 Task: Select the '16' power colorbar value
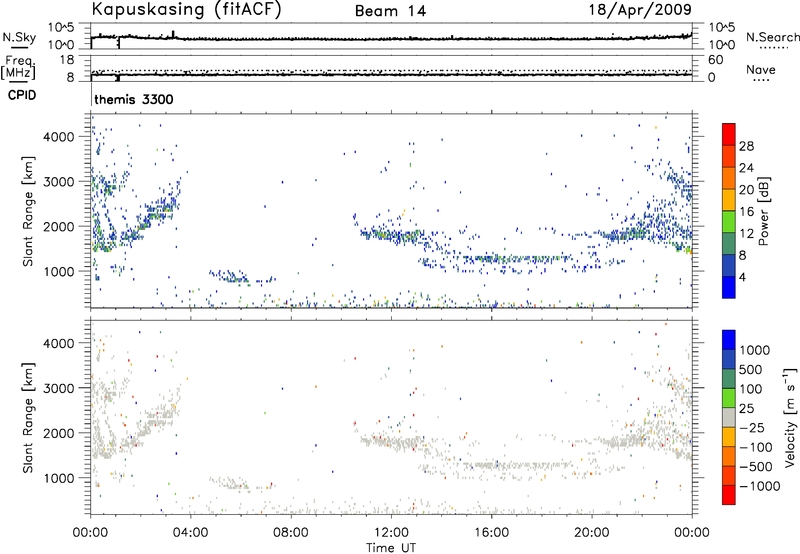tap(746, 212)
